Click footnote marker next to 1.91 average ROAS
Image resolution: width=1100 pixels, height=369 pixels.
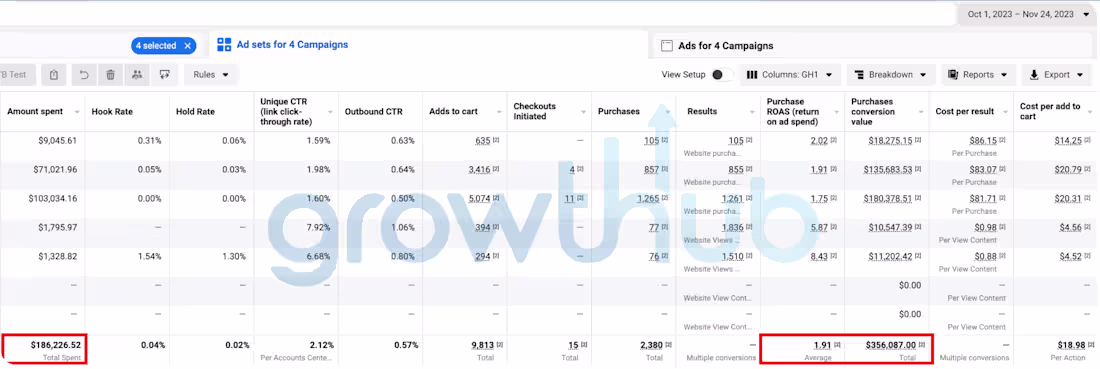coord(837,344)
